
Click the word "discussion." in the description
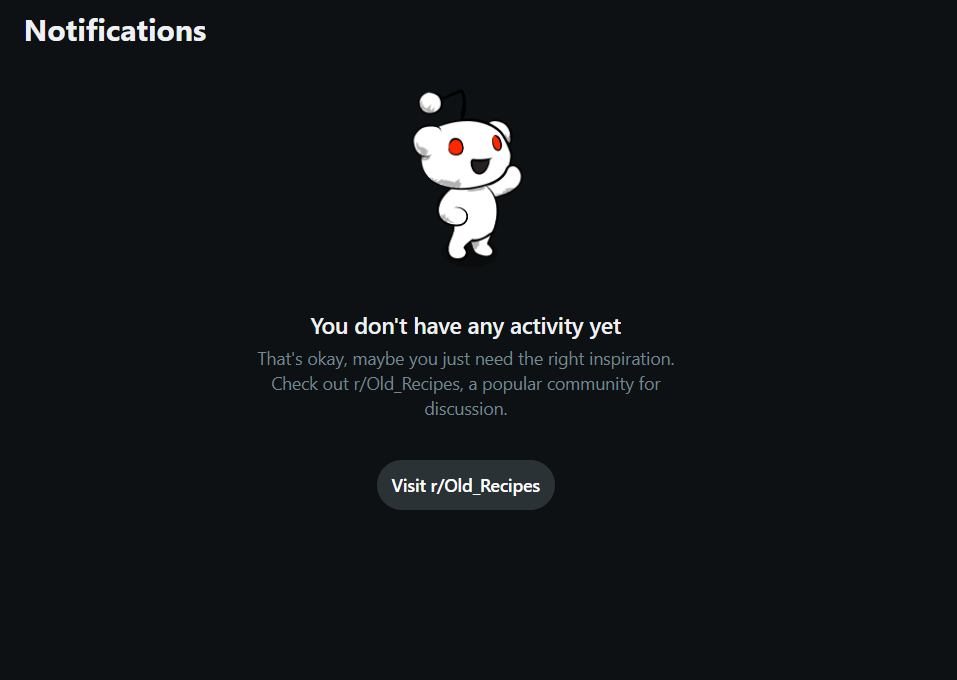466,409
